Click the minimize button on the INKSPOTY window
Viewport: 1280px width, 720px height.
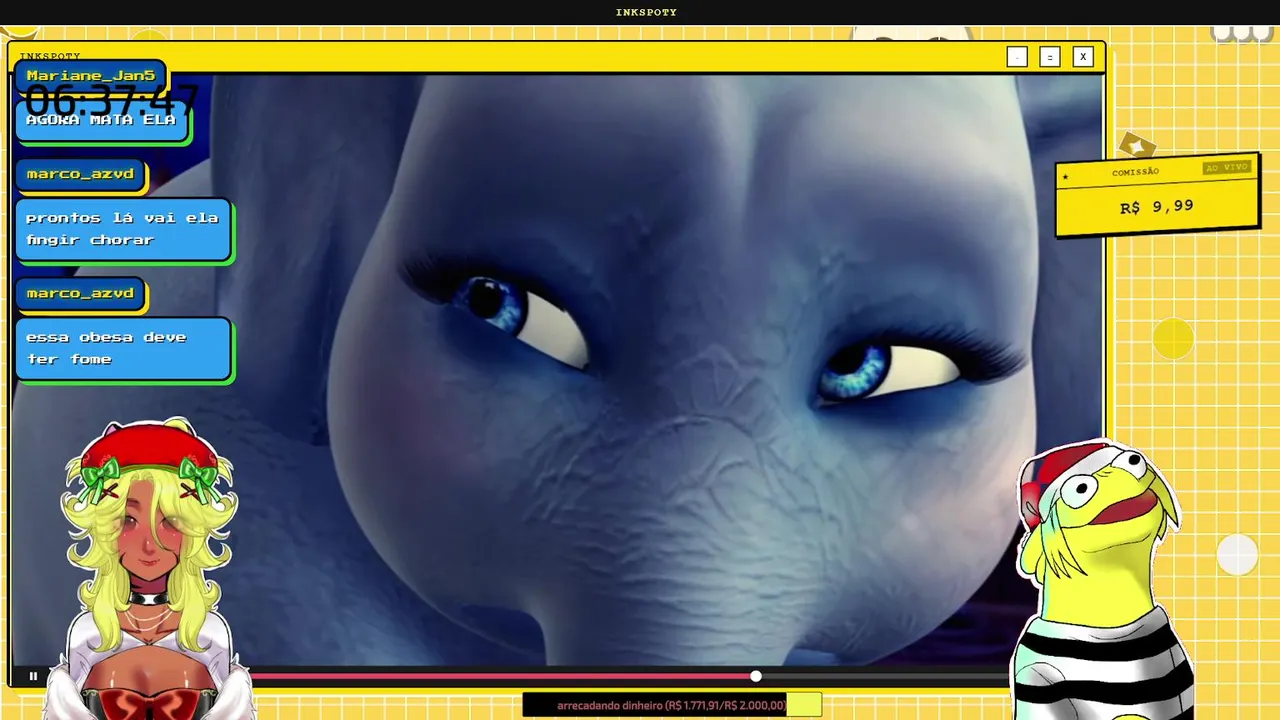(x=1017, y=57)
